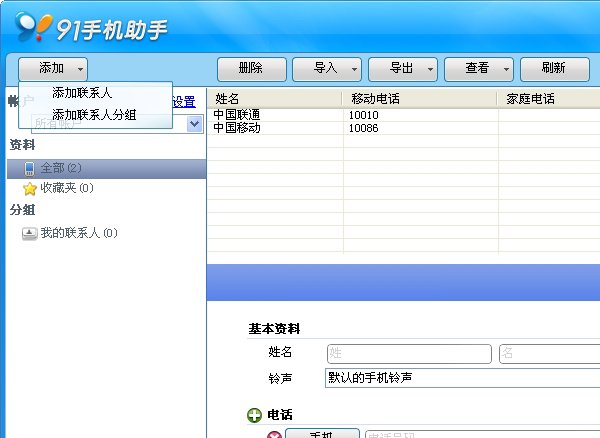Choose 添加联系人分组 from the menu
600x438 pixels.
94,114
